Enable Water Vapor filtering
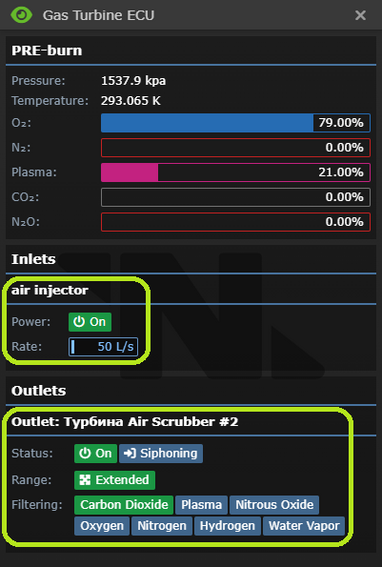 tap(304, 526)
